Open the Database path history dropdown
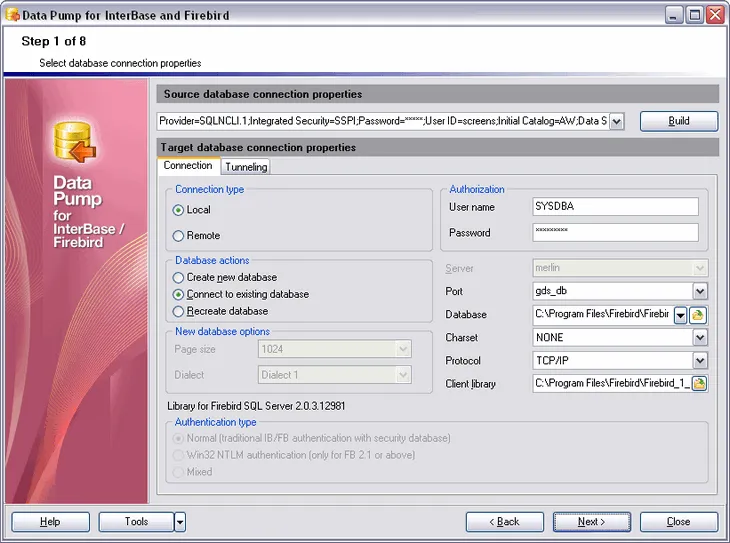 680,315
